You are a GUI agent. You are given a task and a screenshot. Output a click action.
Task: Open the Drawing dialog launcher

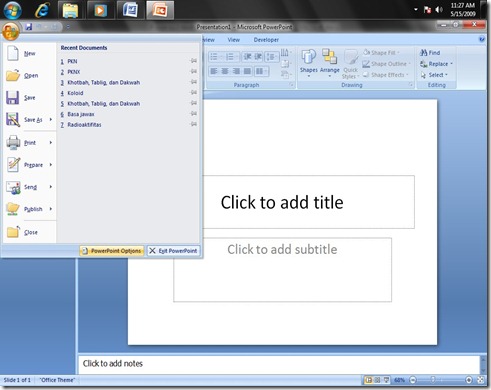(411, 85)
